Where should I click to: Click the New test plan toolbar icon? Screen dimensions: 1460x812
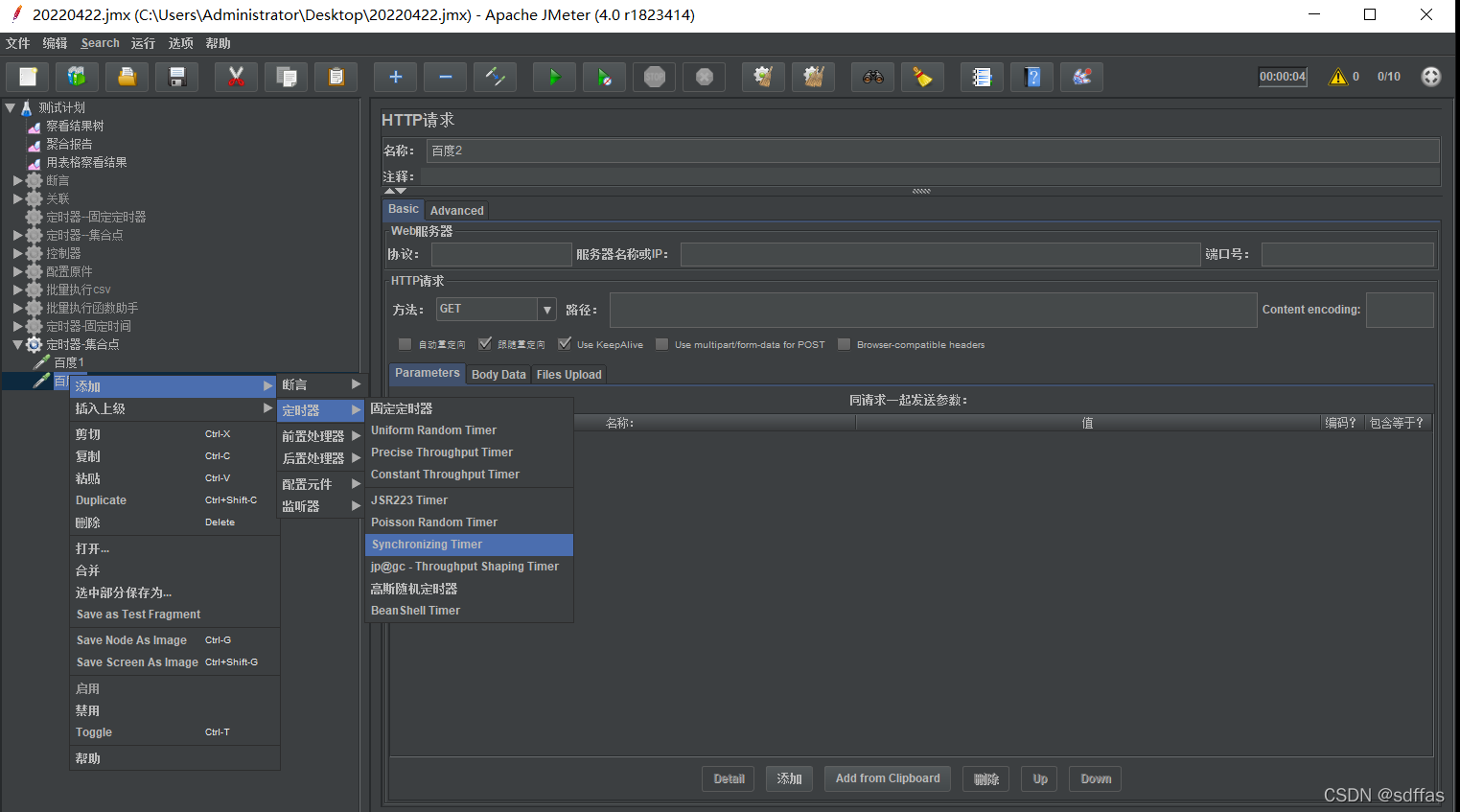(28, 77)
